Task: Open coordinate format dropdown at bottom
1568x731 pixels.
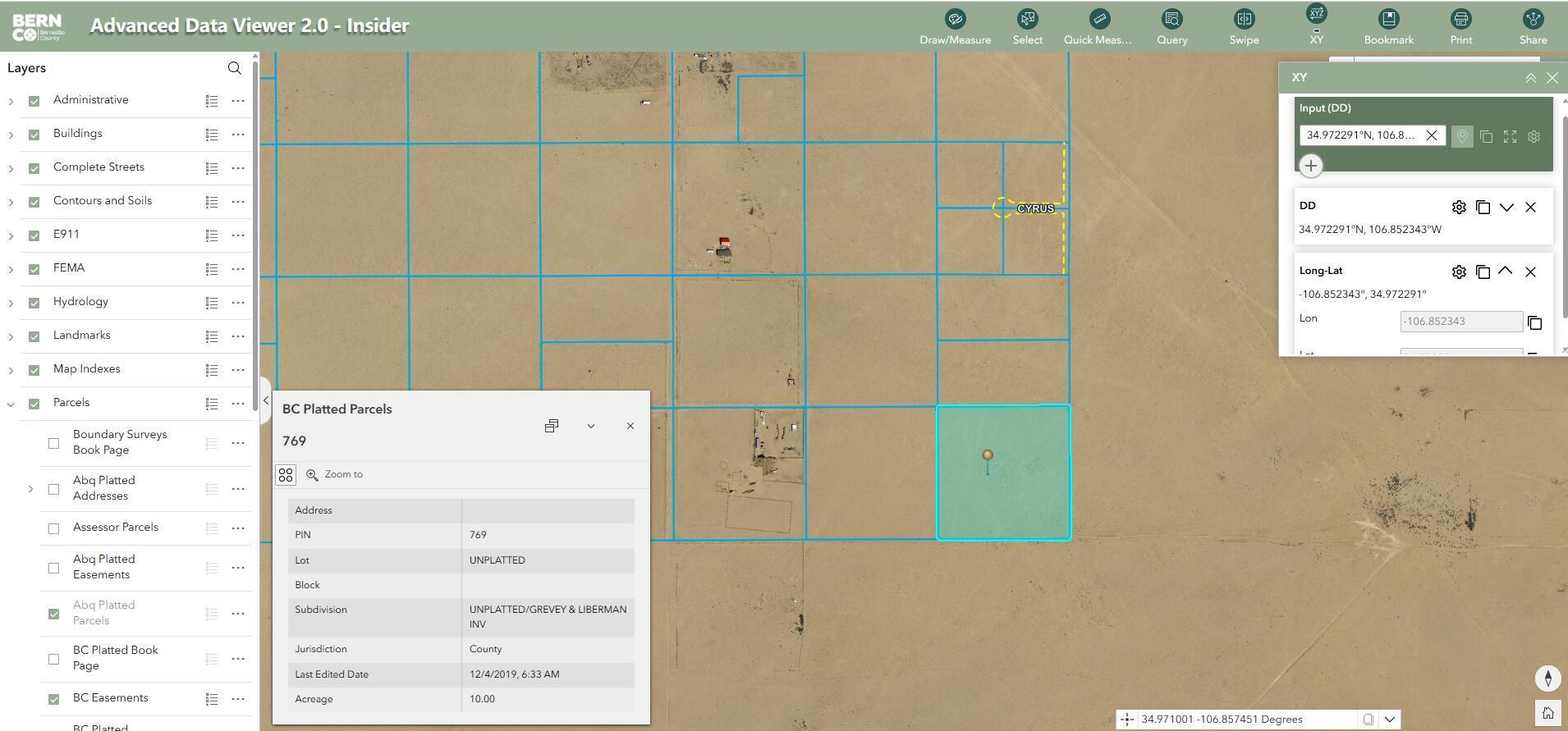Action: pyautogui.click(x=1389, y=720)
